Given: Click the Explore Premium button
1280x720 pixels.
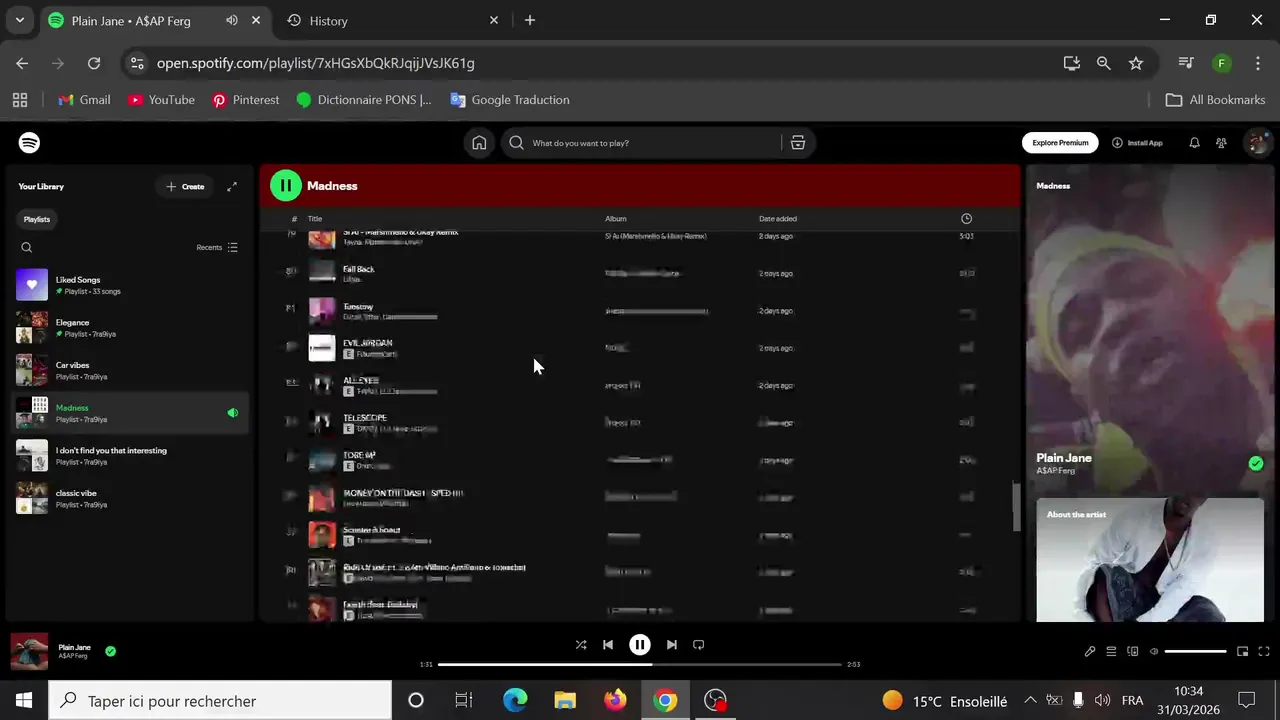Looking at the screenshot, I should click(1060, 143).
